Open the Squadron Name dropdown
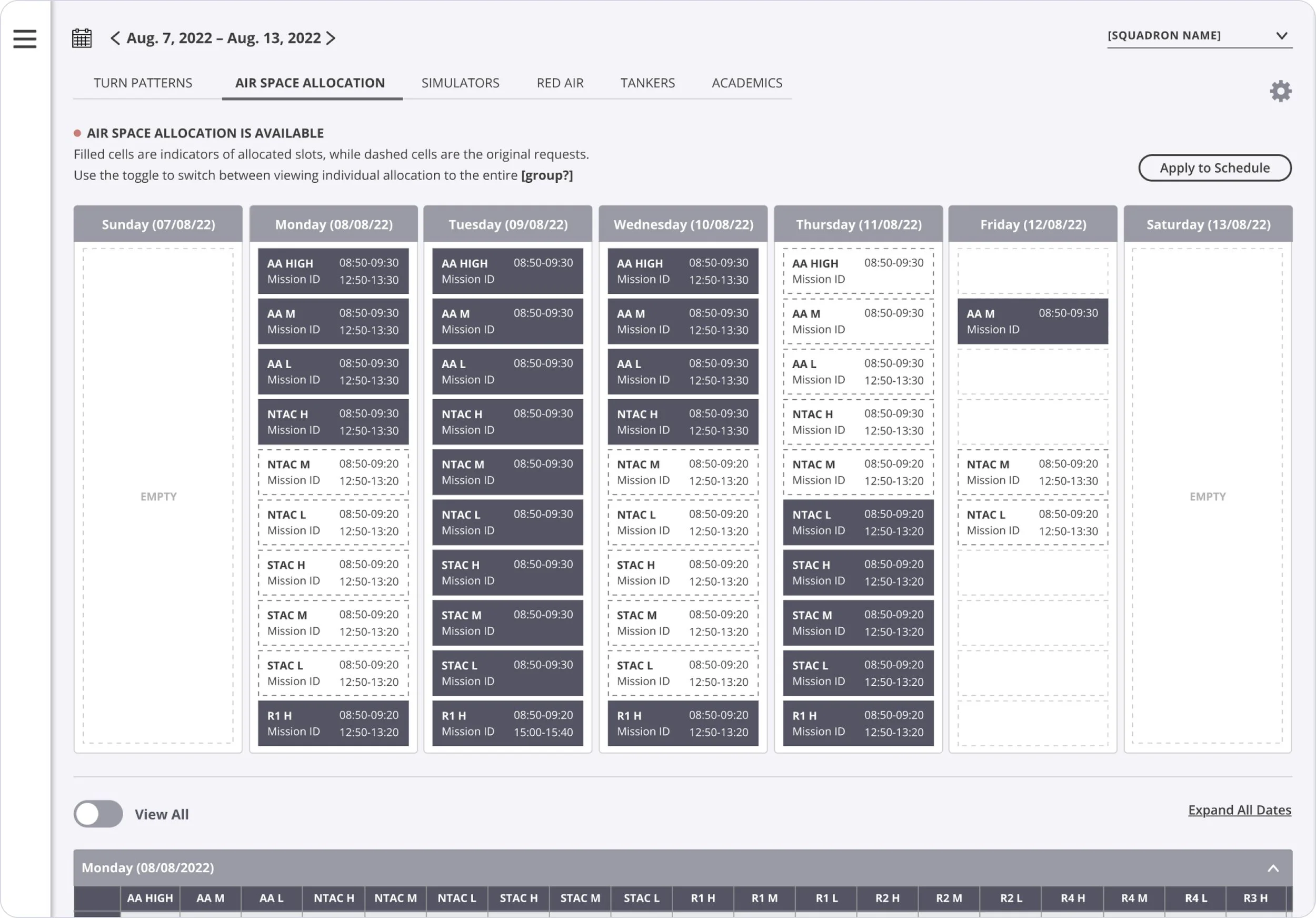 tap(1199, 35)
